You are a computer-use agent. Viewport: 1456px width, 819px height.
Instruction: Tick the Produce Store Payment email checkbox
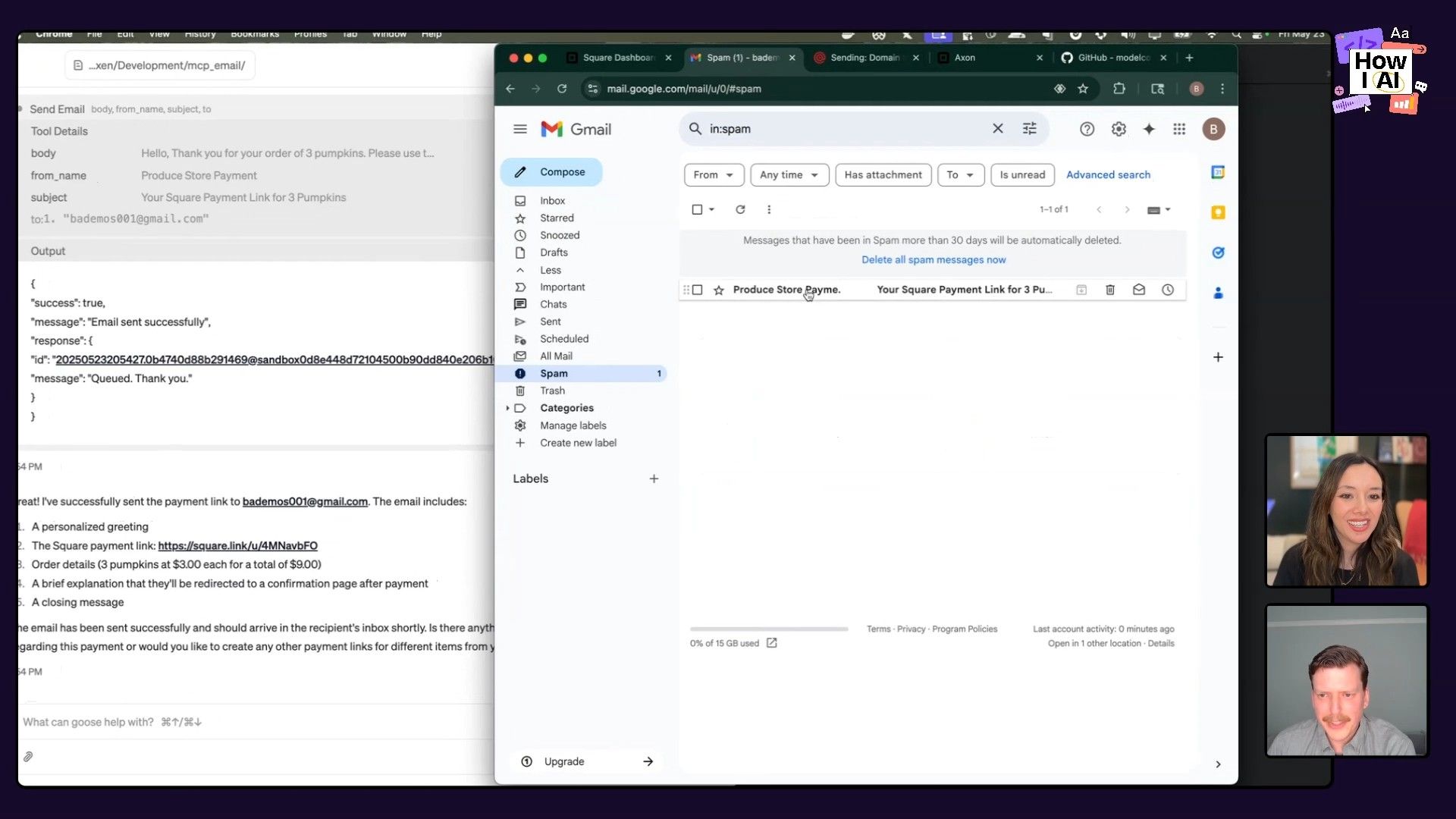(x=698, y=290)
